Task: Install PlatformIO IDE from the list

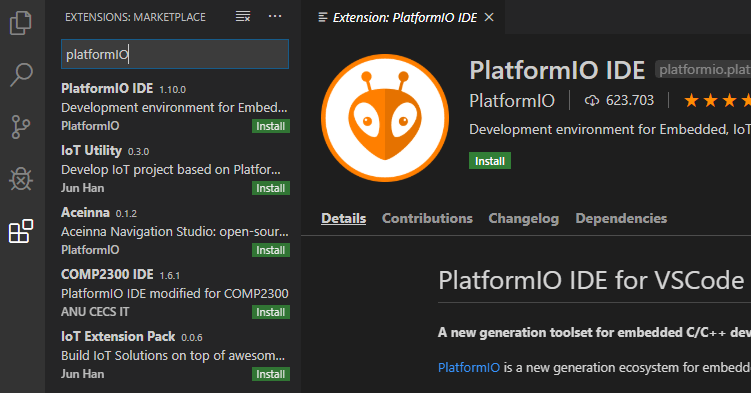Action: coord(271,126)
